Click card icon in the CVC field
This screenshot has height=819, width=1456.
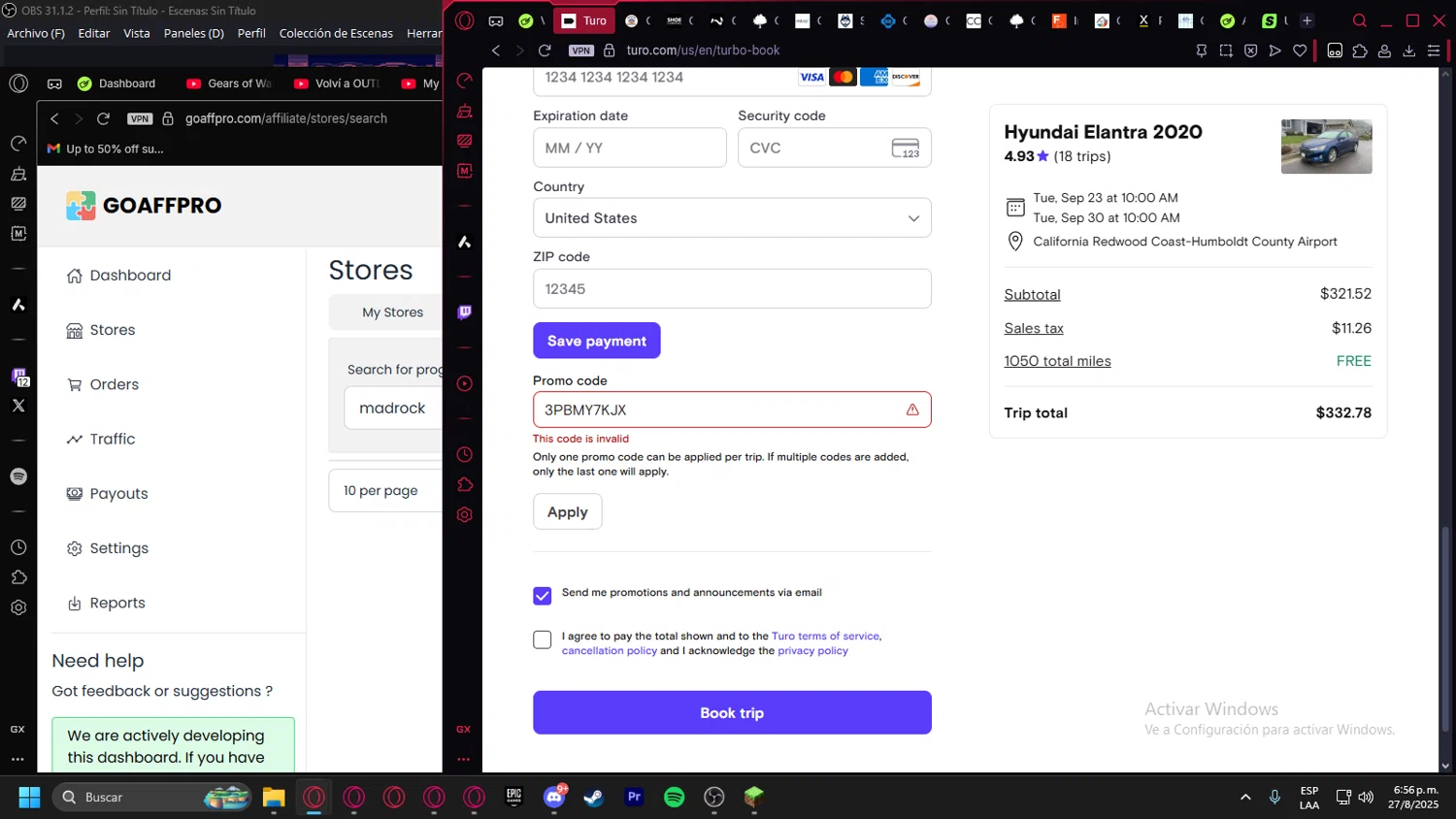coord(906,147)
